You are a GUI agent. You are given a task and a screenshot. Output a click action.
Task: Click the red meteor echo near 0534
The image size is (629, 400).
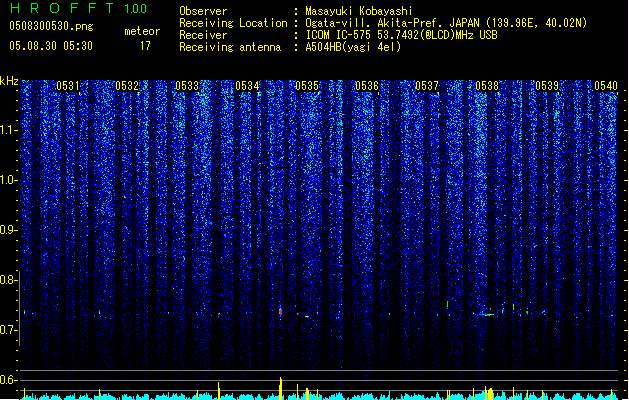click(x=280, y=312)
